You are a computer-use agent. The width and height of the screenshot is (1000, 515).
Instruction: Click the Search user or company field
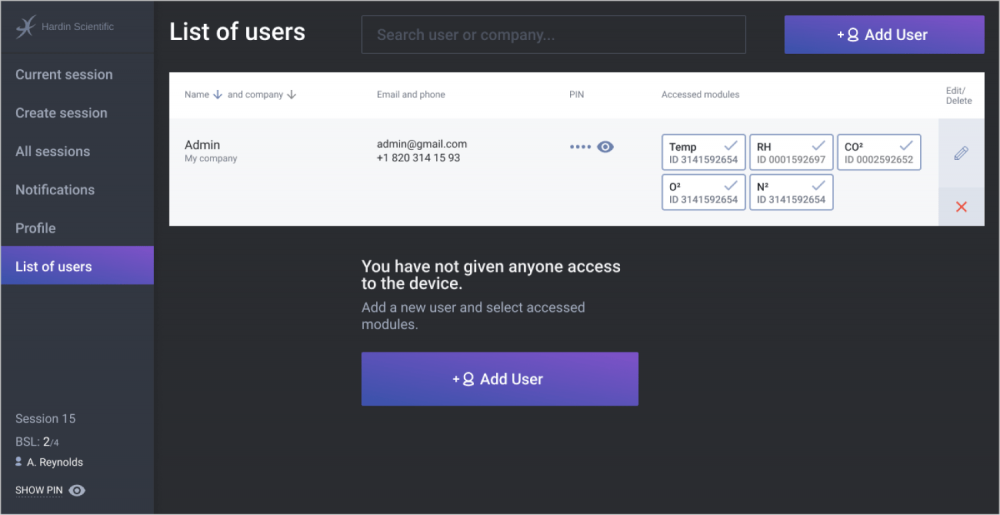(553, 35)
